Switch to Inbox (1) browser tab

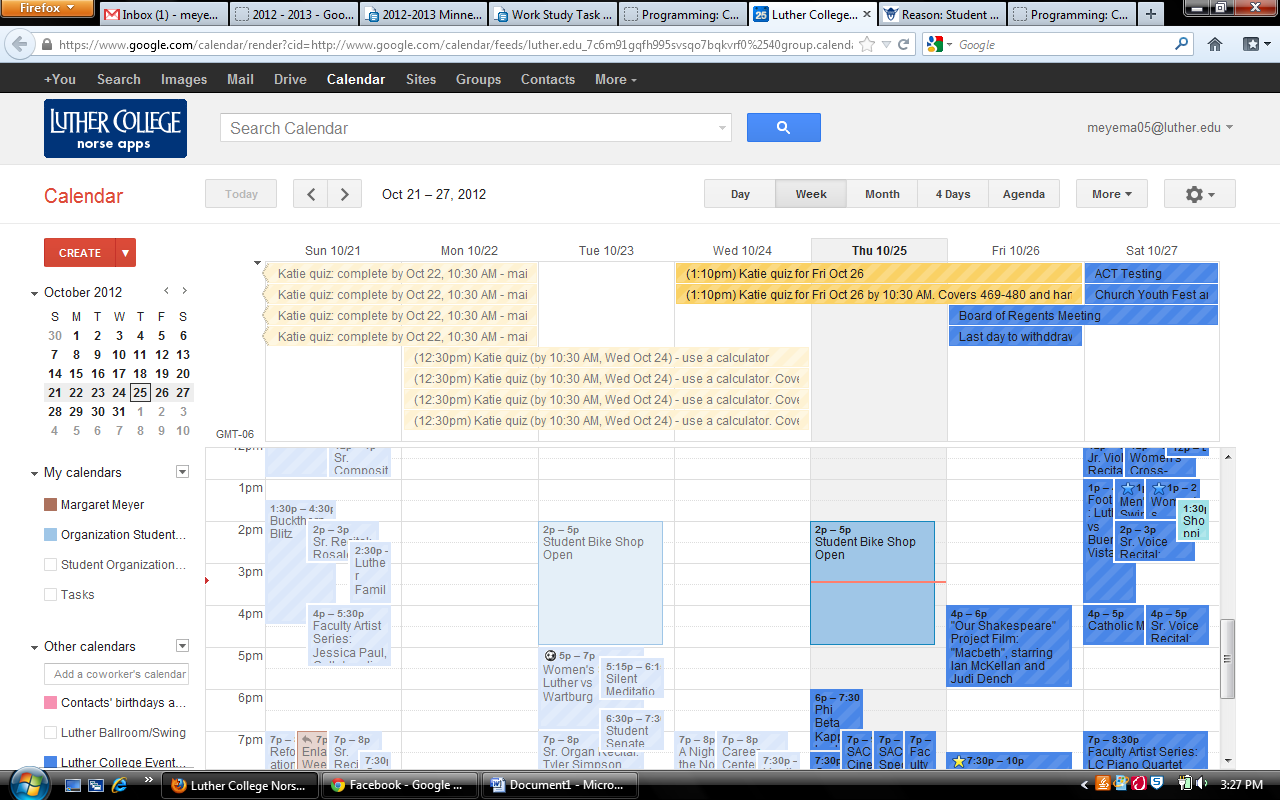162,15
